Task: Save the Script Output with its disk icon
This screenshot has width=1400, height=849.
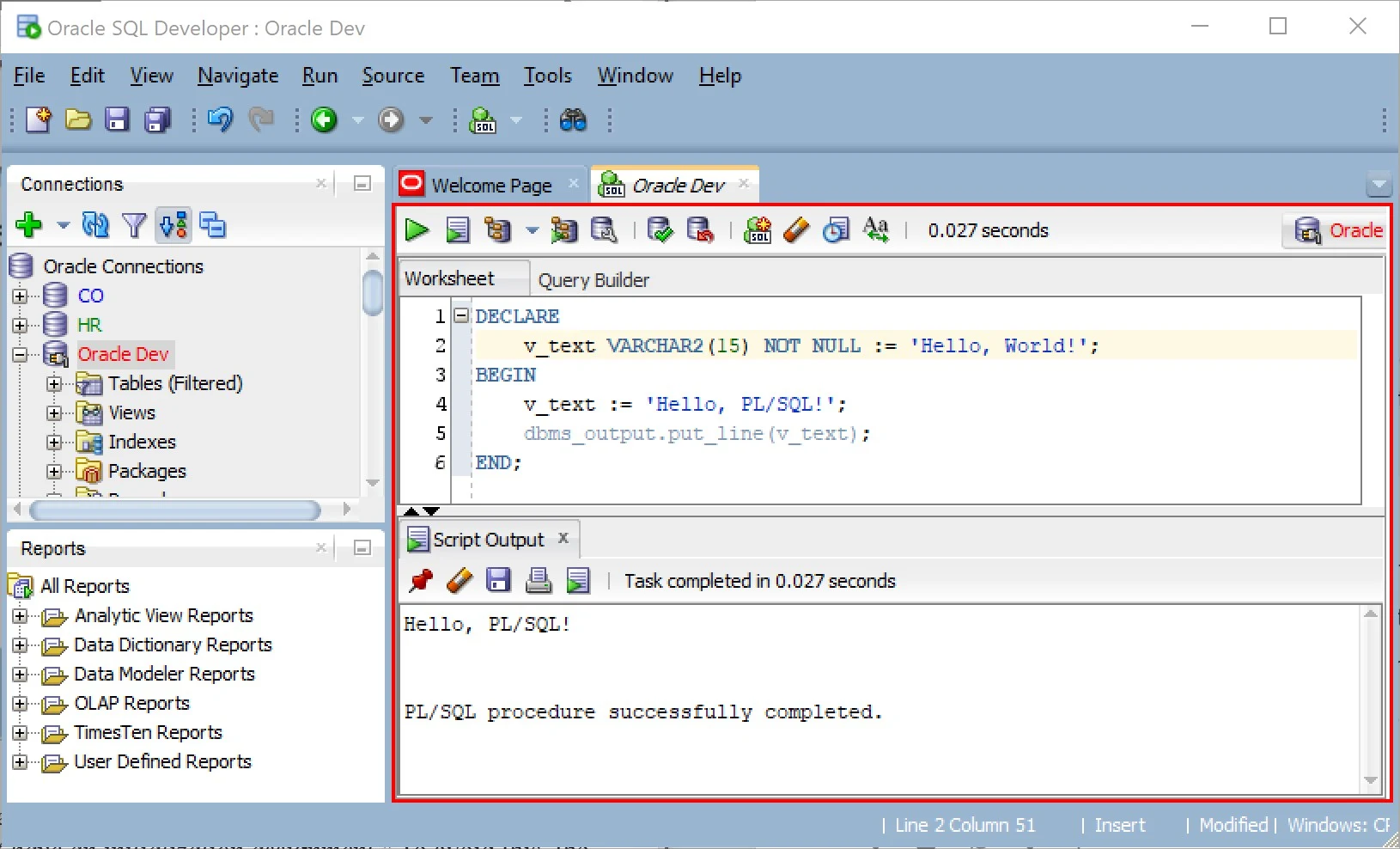Action: pyautogui.click(x=499, y=581)
